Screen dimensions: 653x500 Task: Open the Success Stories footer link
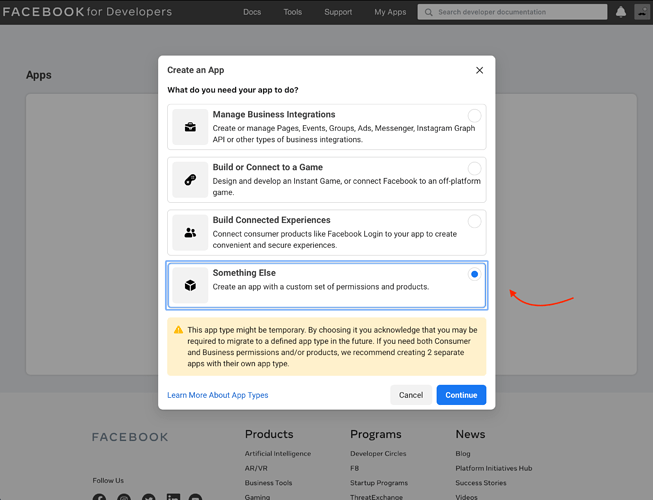pyautogui.click(x=481, y=483)
